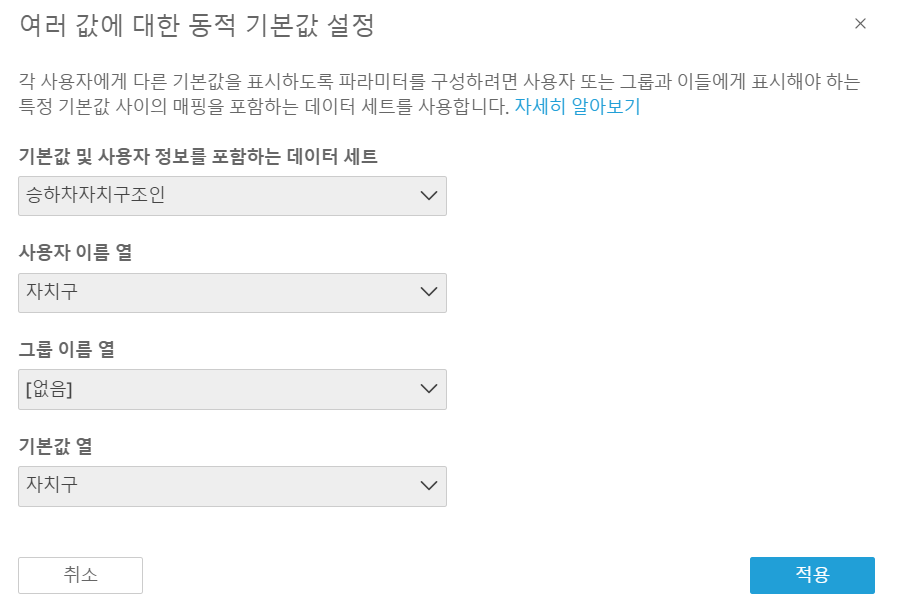The image size is (911, 608).
Task: Open the 자세히 알아보기 link
Action: (x=577, y=106)
